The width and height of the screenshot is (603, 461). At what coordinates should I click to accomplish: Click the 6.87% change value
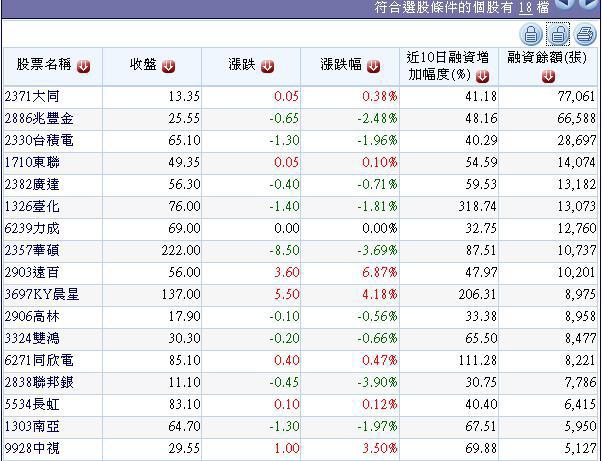[380, 273]
